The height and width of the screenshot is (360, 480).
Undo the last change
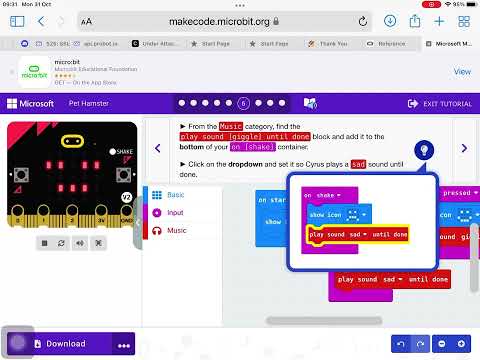(401, 344)
